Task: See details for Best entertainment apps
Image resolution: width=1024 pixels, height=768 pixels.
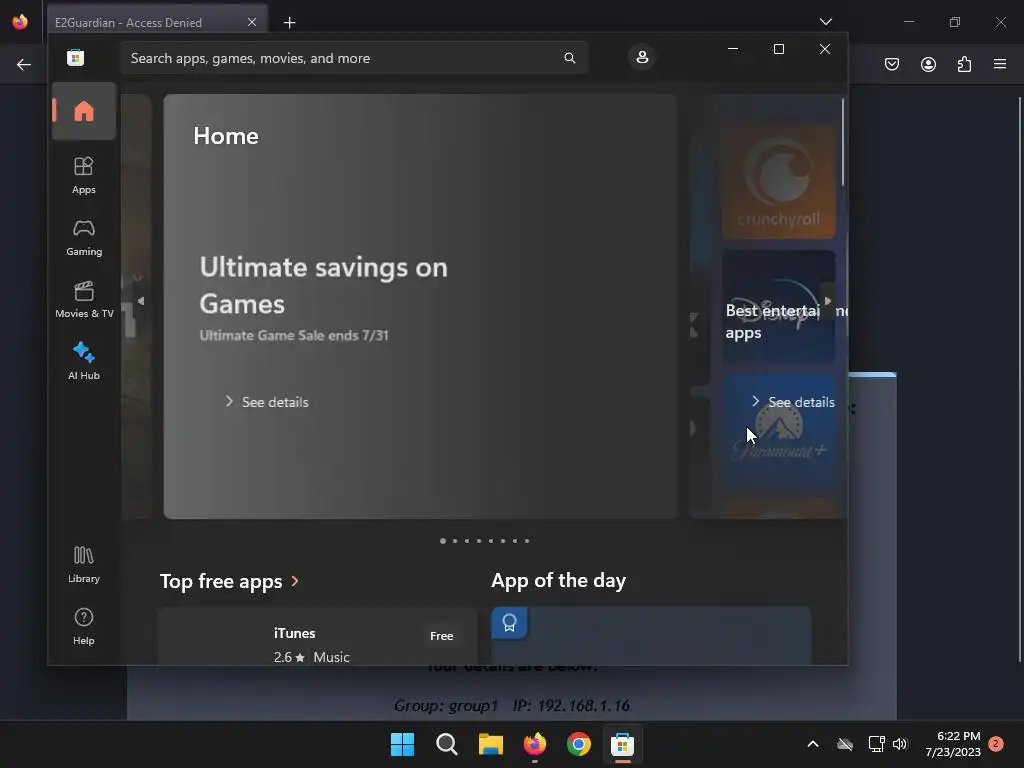Action: click(793, 402)
